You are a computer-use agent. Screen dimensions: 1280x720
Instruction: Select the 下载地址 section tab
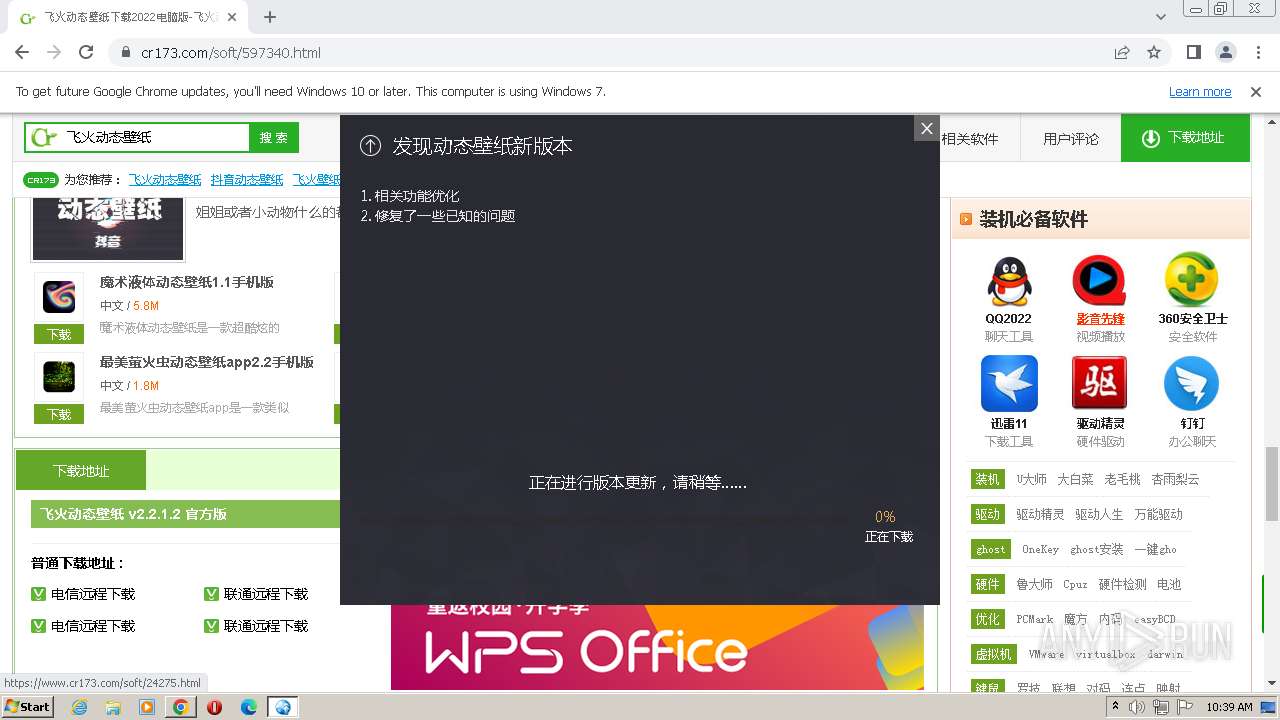point(81,470)
